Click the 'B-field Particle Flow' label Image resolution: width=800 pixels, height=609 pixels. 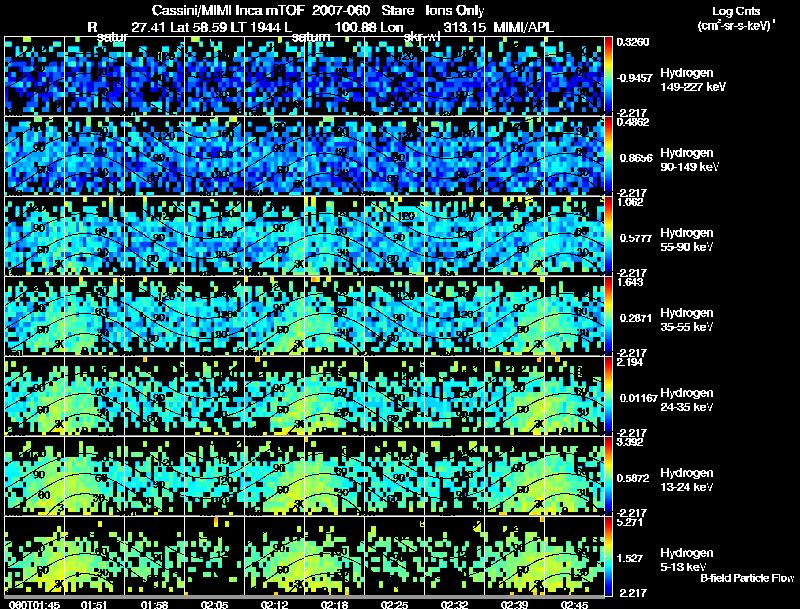tap(747, 578)
